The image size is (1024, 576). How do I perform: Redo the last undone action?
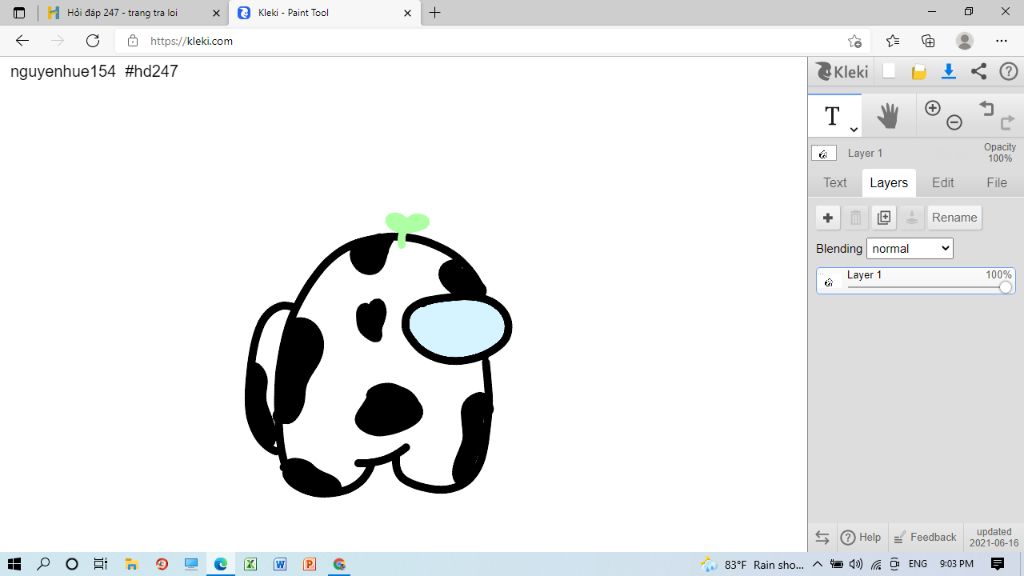pyautogui.click(x=1007, y=122)
